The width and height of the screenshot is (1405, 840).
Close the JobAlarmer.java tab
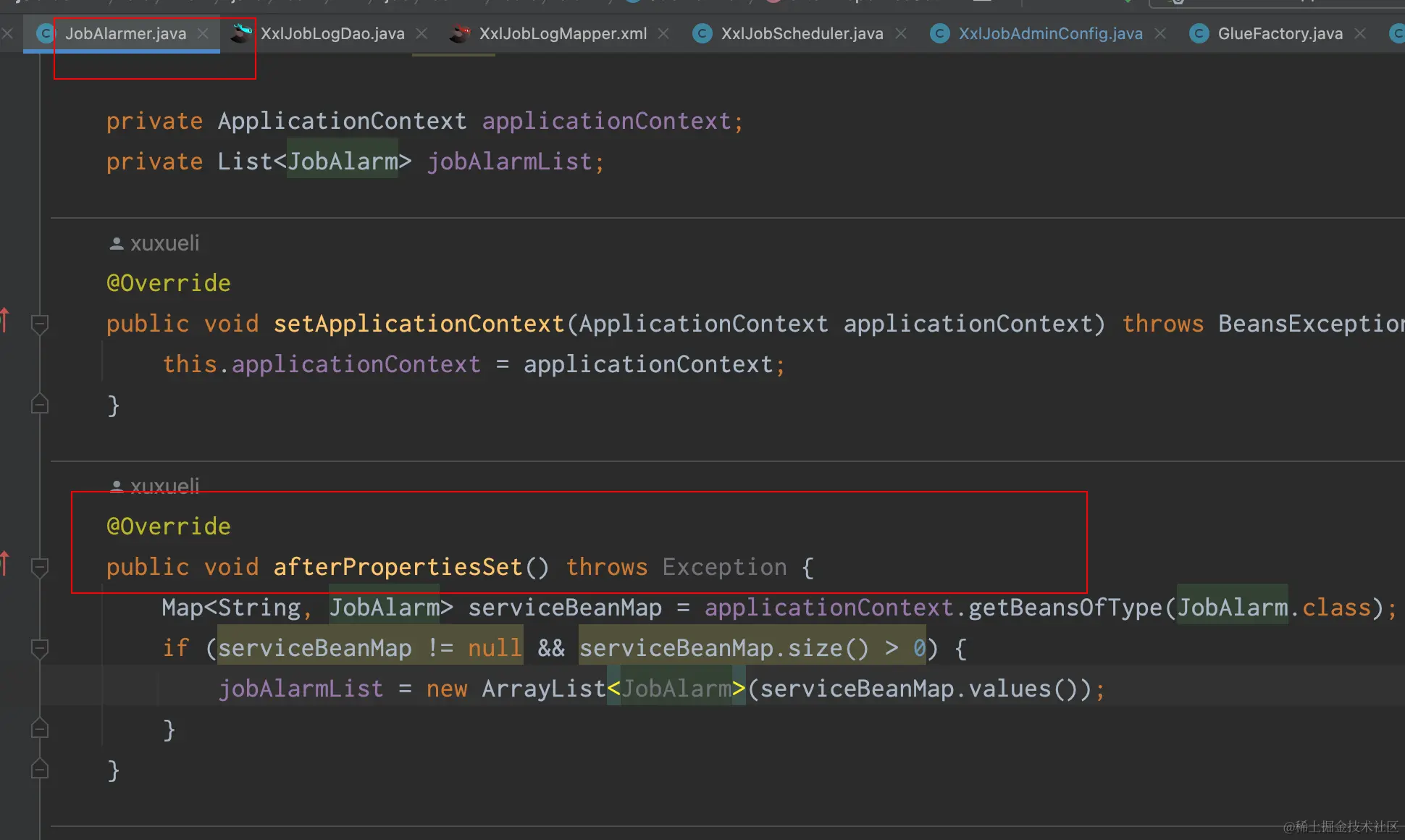(204, 33)
